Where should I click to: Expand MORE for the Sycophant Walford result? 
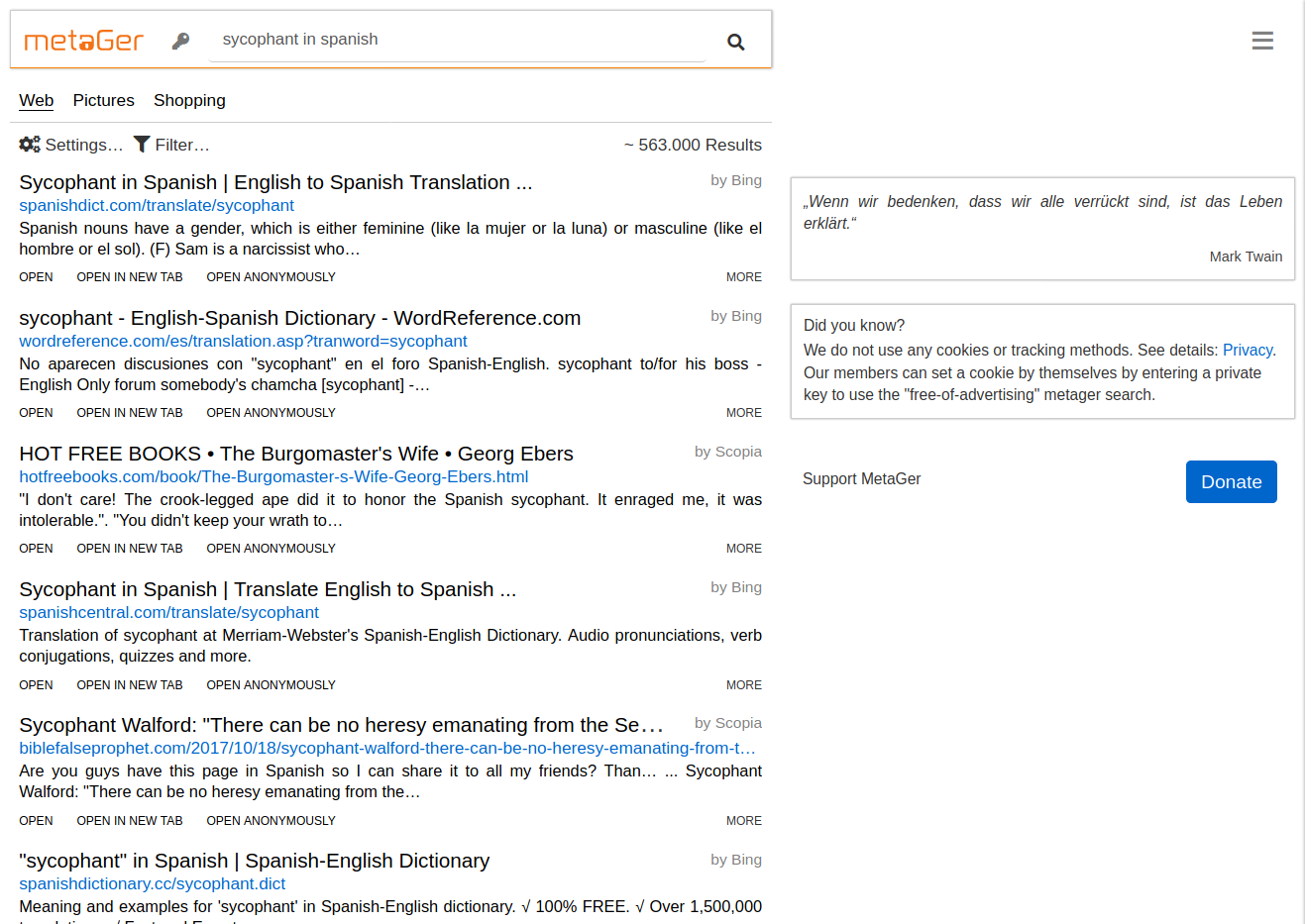click(744, 821)
